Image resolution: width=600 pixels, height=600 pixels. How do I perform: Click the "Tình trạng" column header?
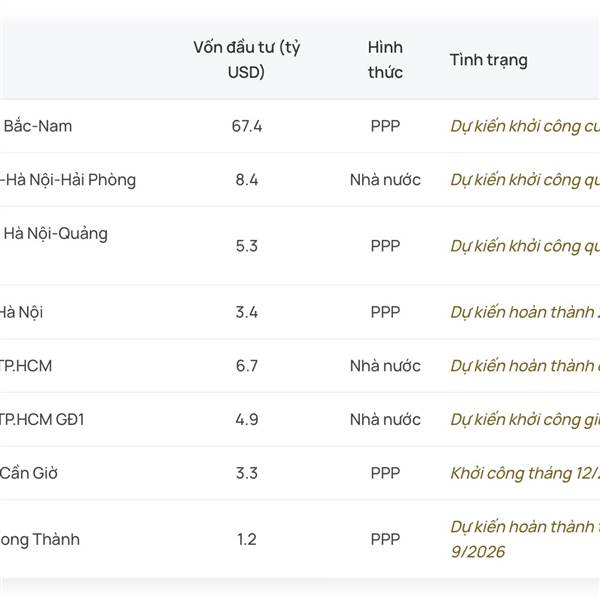tap(488, 59)
